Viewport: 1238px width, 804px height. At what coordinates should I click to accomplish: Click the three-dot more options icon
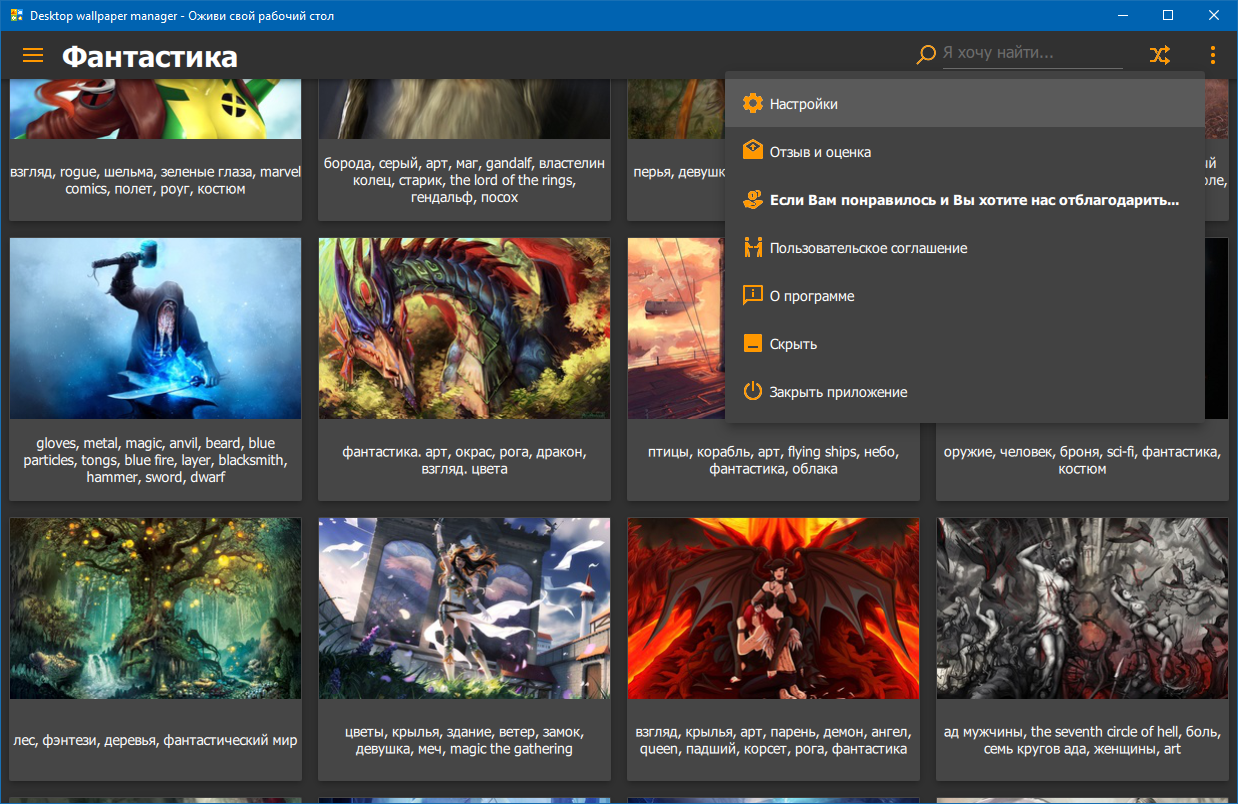click(1212, 55)
